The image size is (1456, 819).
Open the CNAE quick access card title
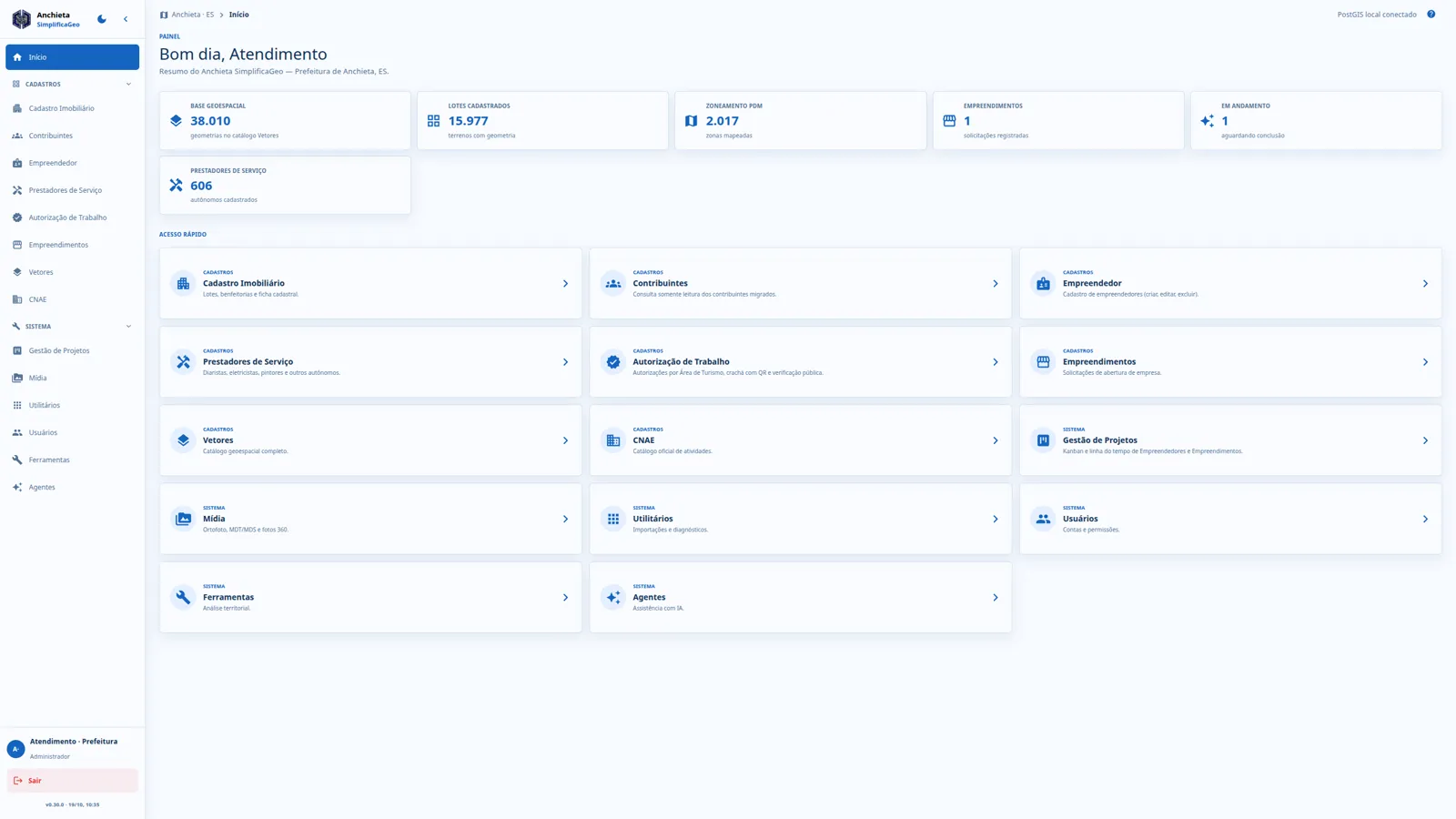point(643,440)
